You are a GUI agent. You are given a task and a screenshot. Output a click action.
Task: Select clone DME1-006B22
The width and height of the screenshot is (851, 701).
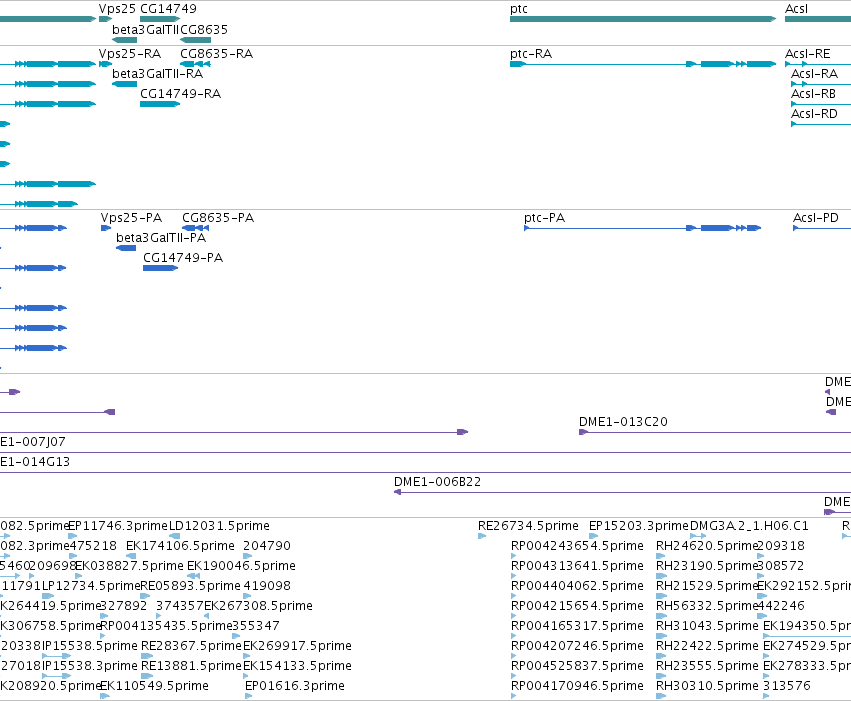(x=437, y=482)
